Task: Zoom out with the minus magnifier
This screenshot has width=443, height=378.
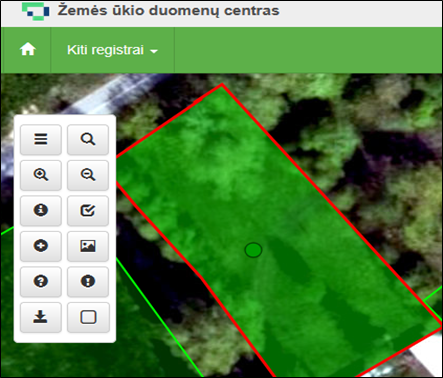Action: tap(88, 175)
